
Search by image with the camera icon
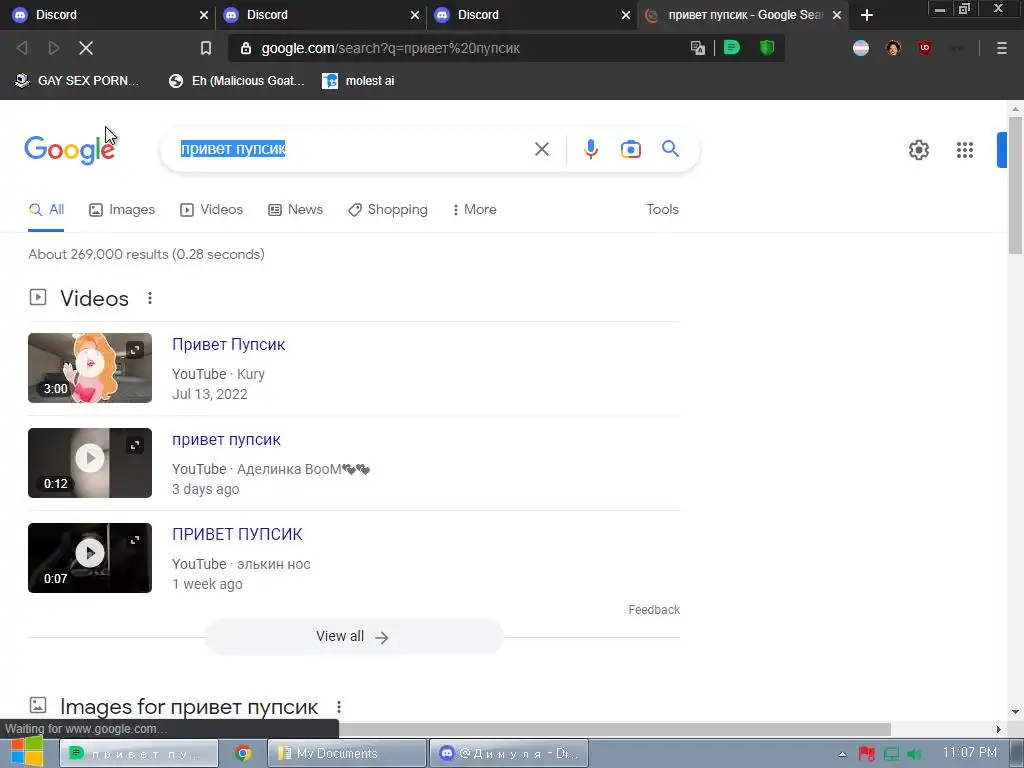click(630, 149)
